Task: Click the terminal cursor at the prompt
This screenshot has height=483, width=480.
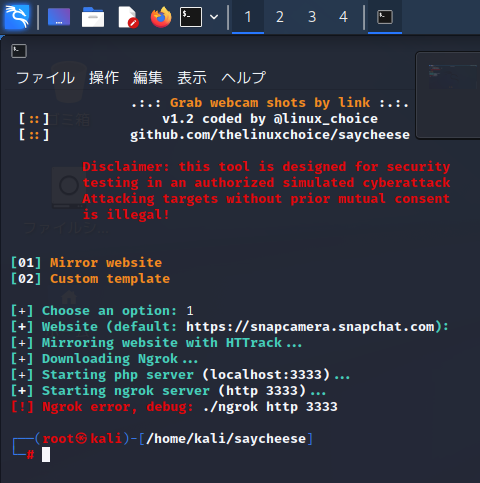Action: [x=46, y=455]
